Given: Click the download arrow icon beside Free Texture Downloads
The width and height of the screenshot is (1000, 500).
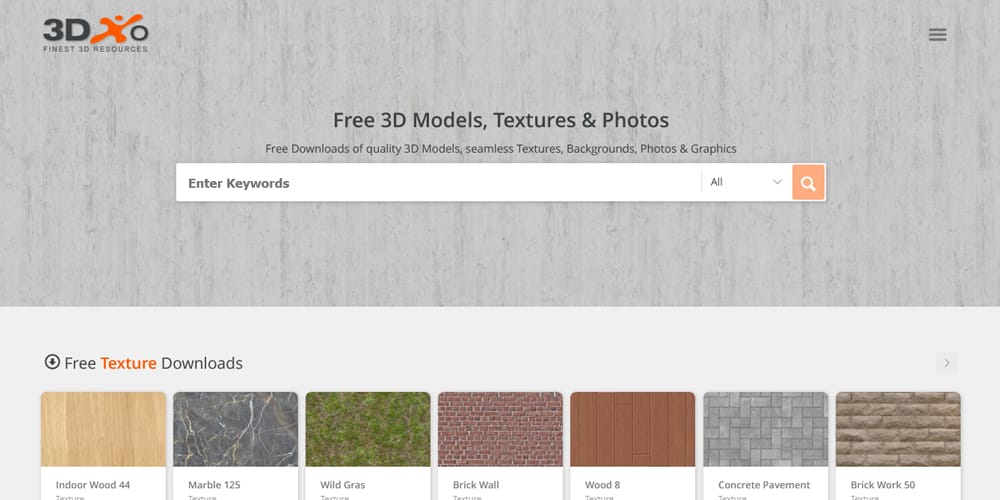Looking at the screenshot, I should (x=52, y=362).
